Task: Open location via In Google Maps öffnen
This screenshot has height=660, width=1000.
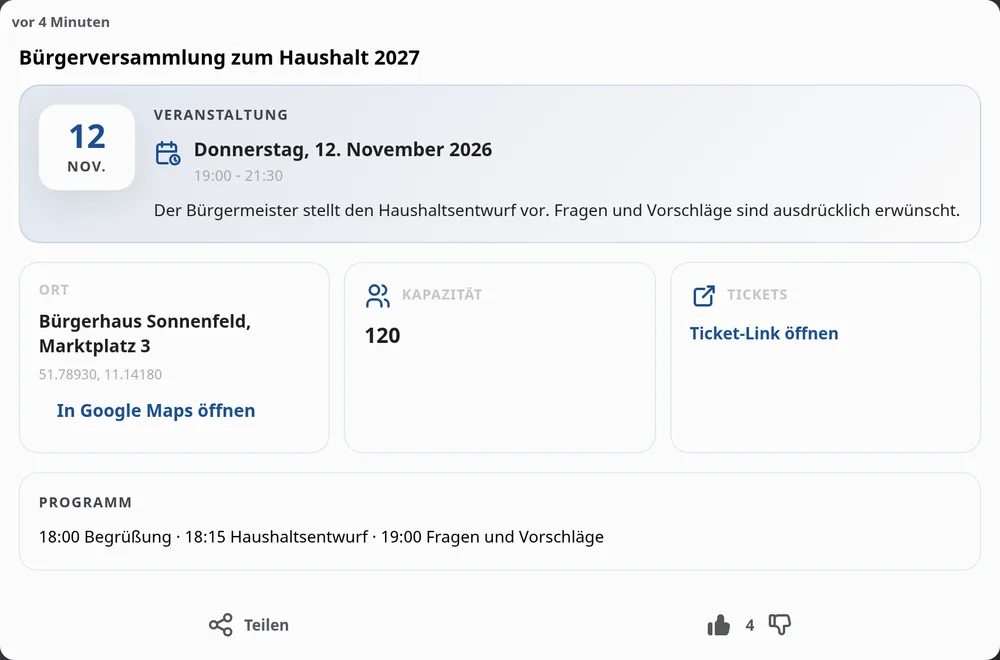Action: pyautogui.click(x=156, y=410)
